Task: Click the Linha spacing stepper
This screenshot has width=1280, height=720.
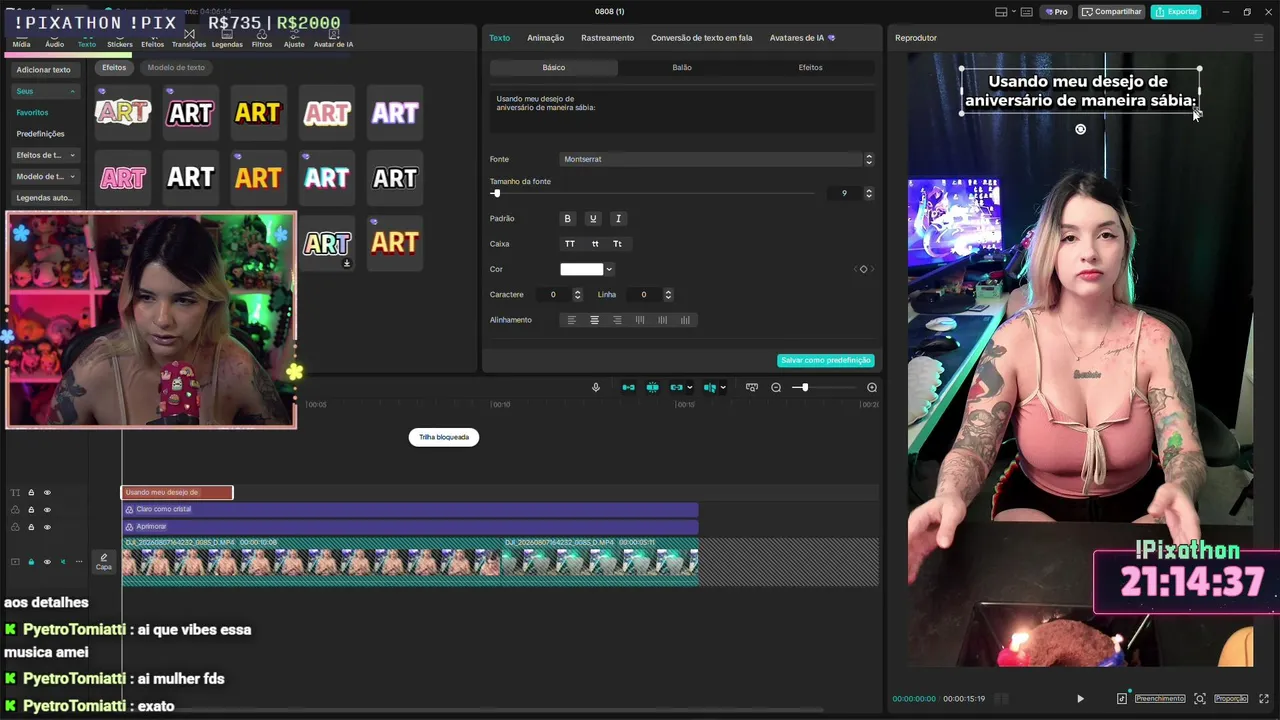Action: 668,295
